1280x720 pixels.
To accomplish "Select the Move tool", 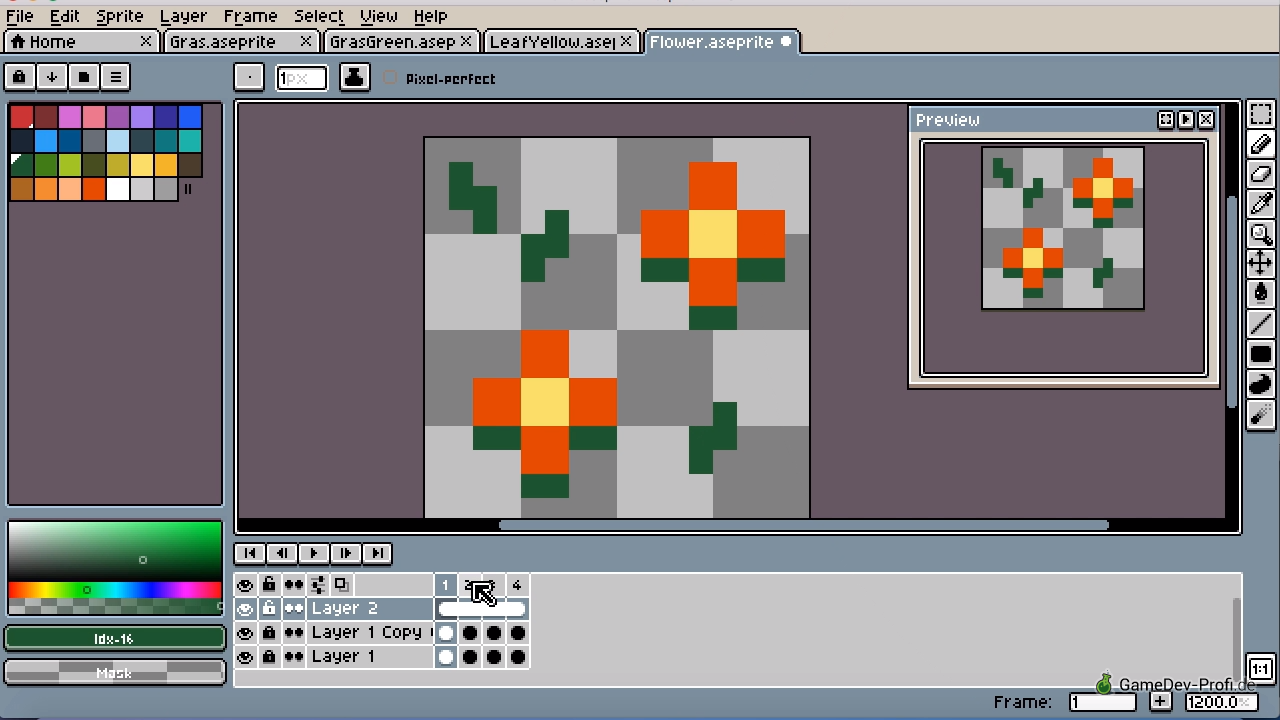I will [1260, 263].
